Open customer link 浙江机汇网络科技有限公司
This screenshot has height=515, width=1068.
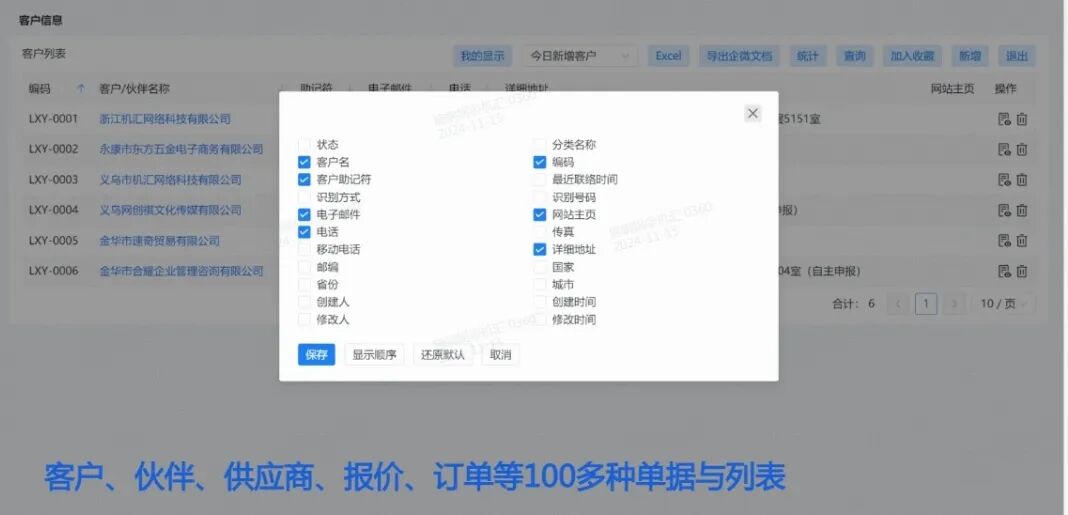(165, 119)
